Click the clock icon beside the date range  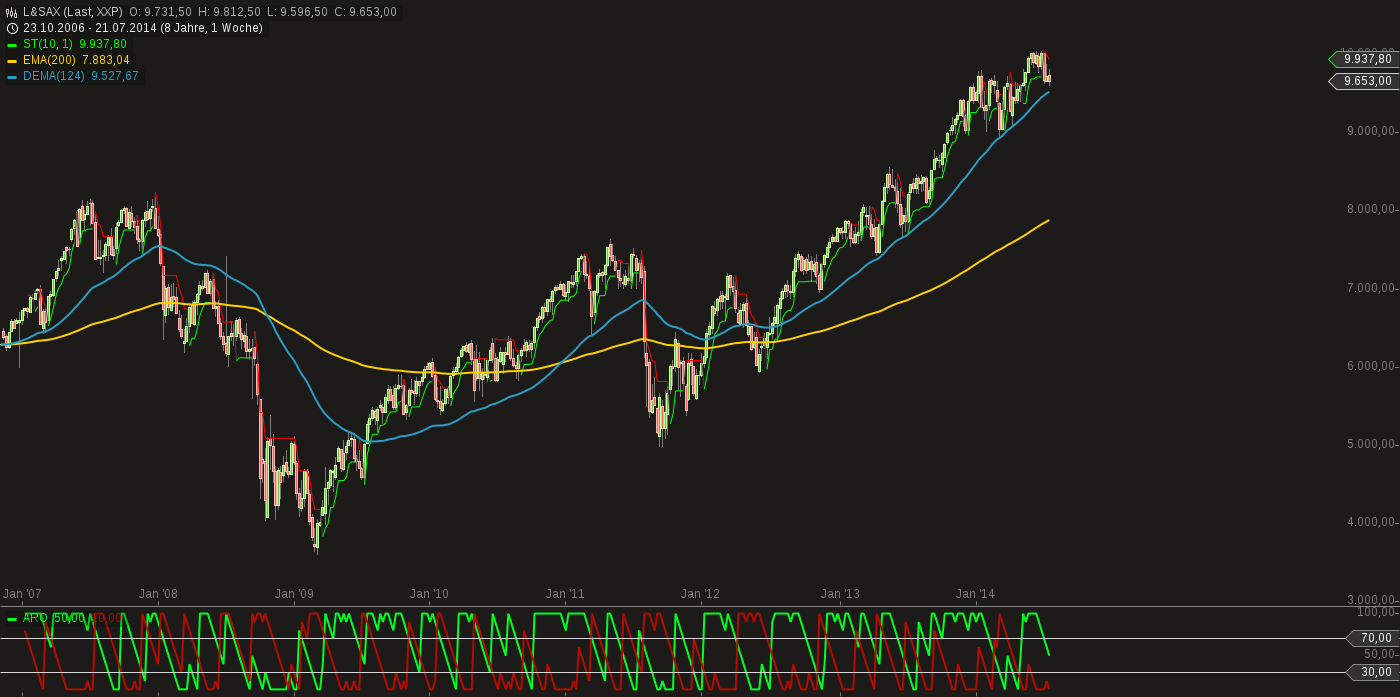[12, 28]
